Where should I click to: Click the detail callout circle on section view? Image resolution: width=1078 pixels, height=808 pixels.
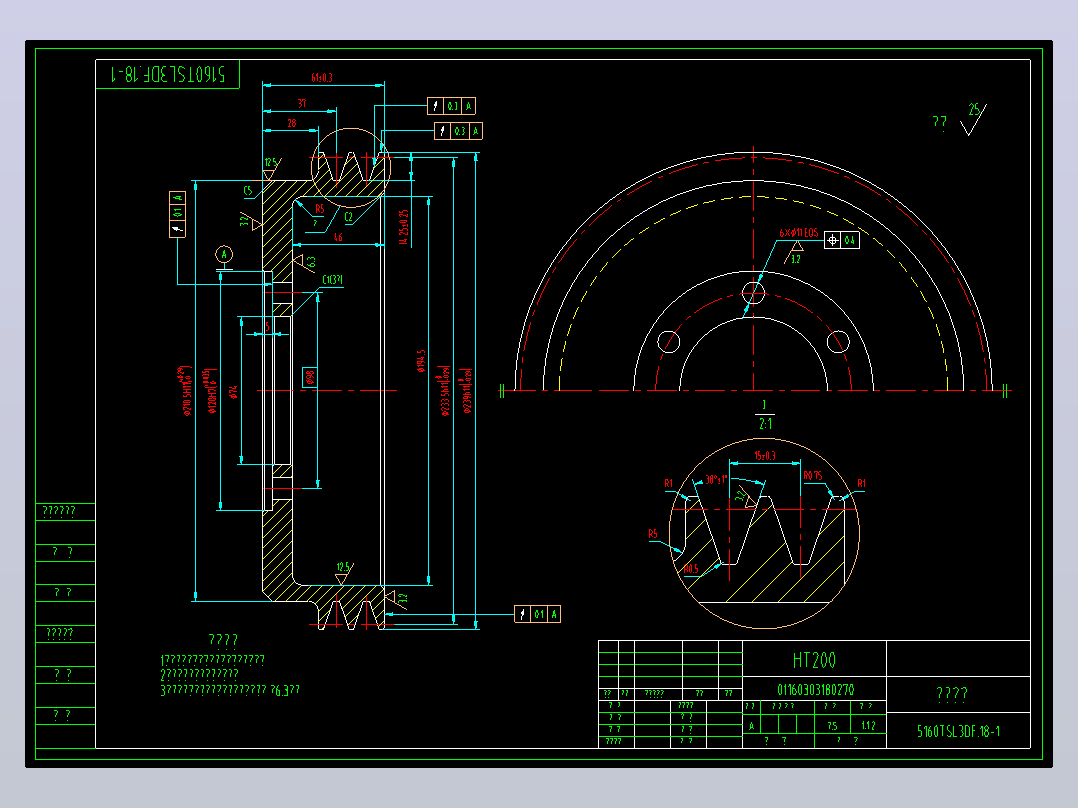coord(351,168)
